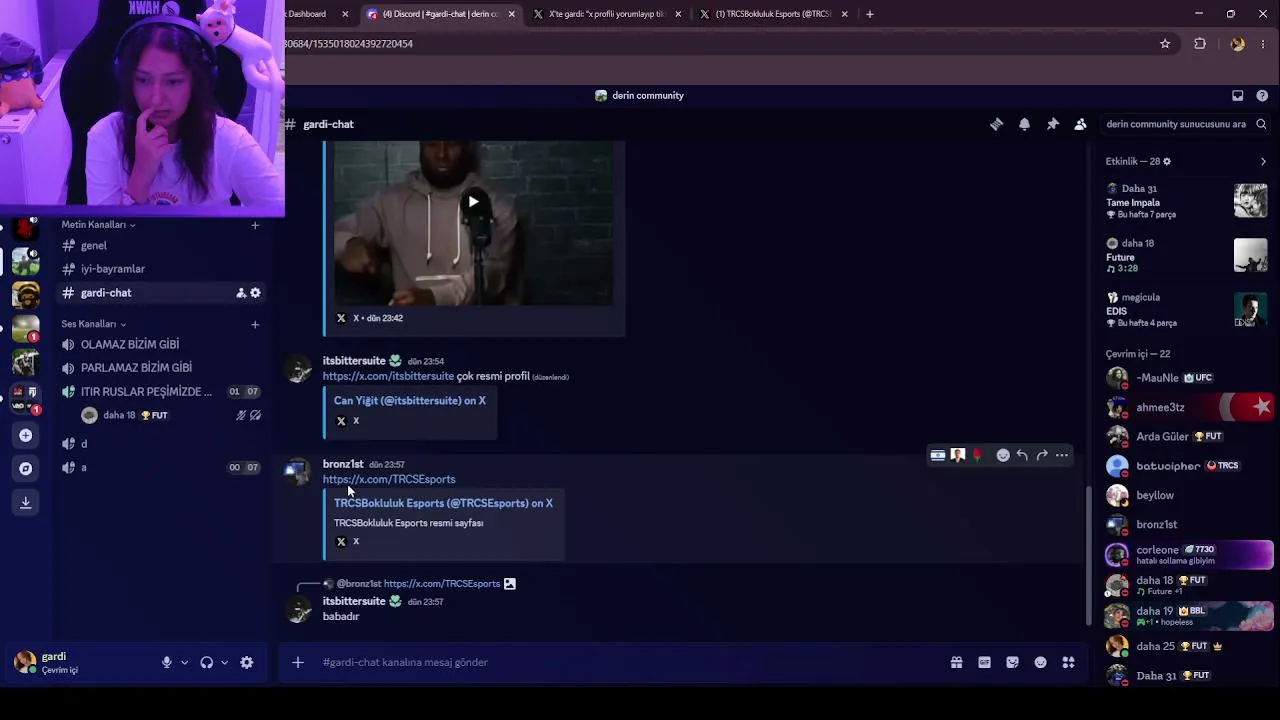Open more options for bronz1st's message
Viewport: 1280px width, 720px height.
(1062, 455)
